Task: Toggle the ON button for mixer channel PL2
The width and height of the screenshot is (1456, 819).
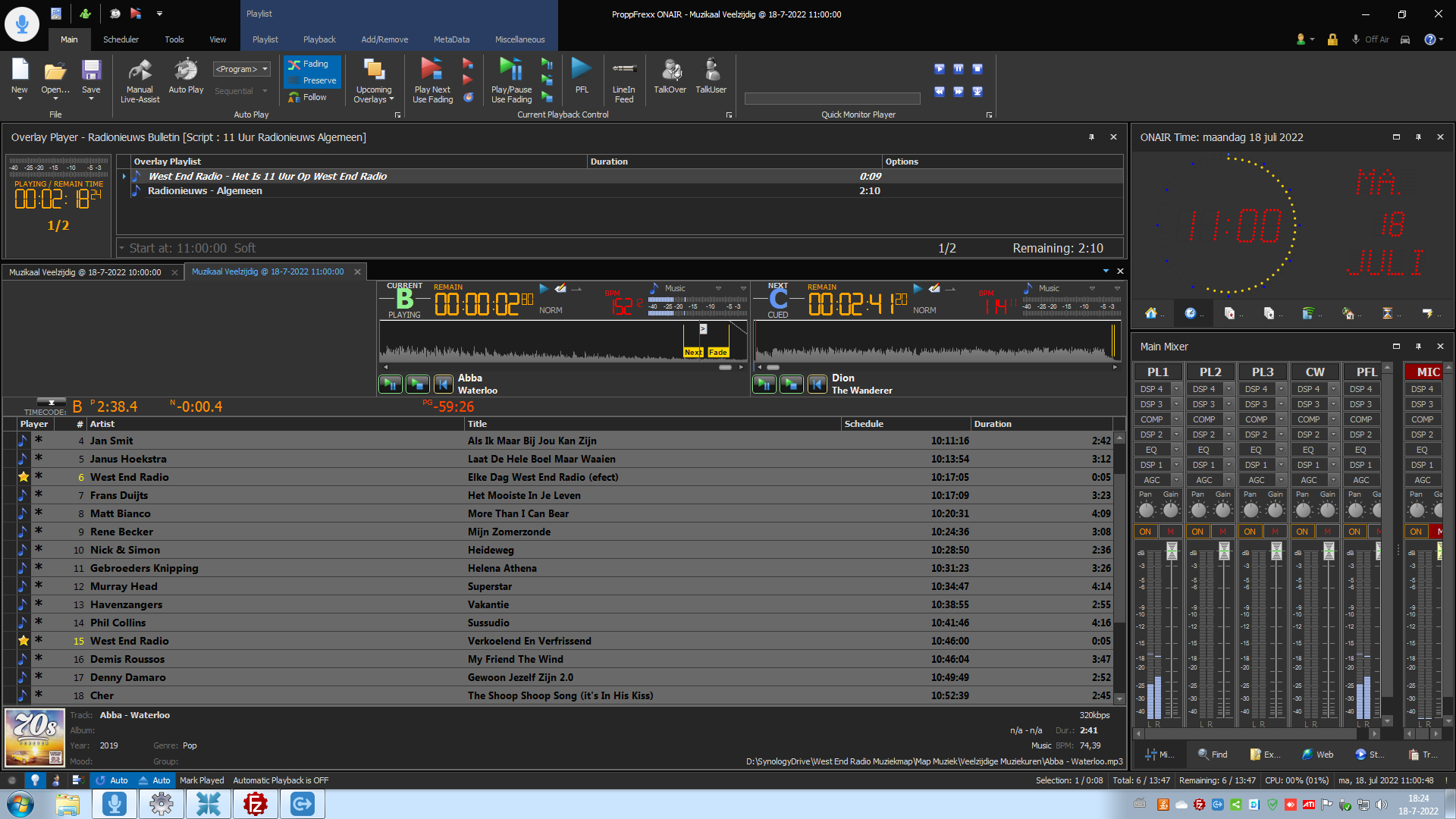Action: [x=1197, y=532]
